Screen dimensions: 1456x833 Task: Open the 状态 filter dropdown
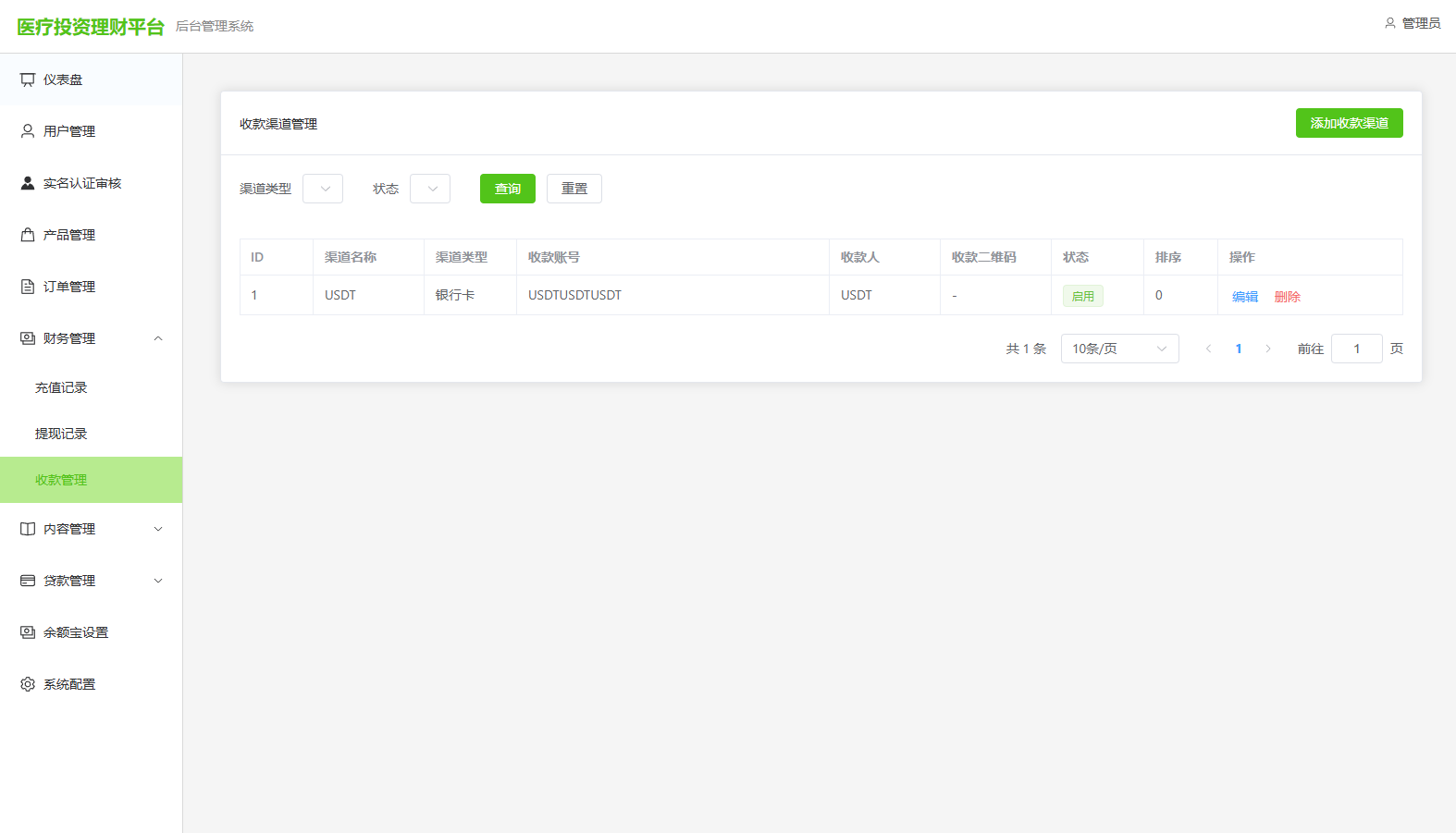430,189
